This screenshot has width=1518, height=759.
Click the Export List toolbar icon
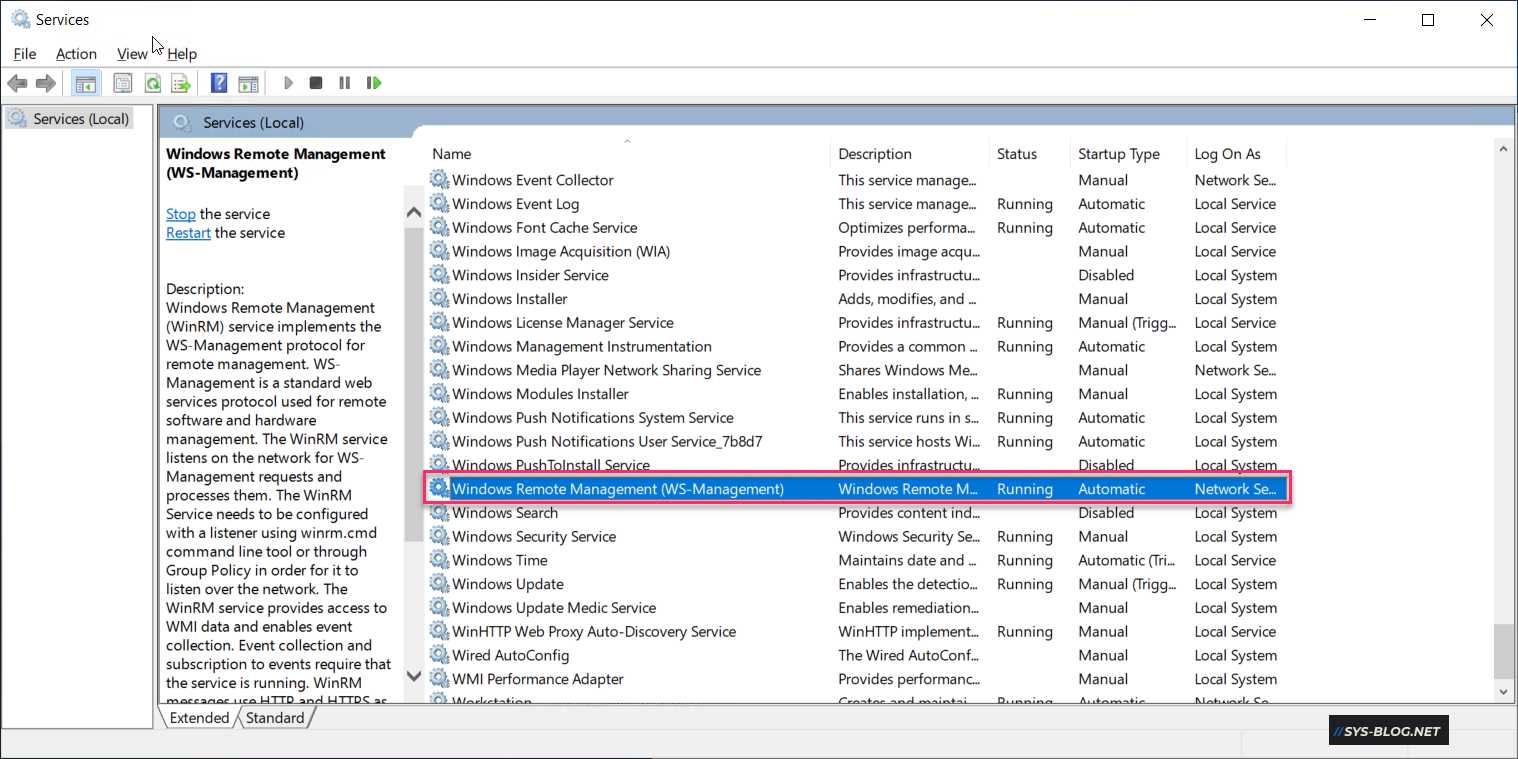180,83
